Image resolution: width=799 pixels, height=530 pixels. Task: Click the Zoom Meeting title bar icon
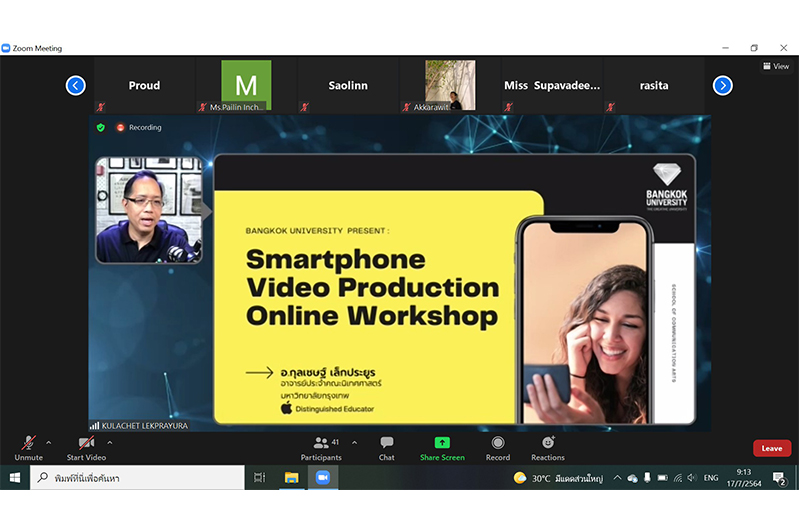coord(6,48)
